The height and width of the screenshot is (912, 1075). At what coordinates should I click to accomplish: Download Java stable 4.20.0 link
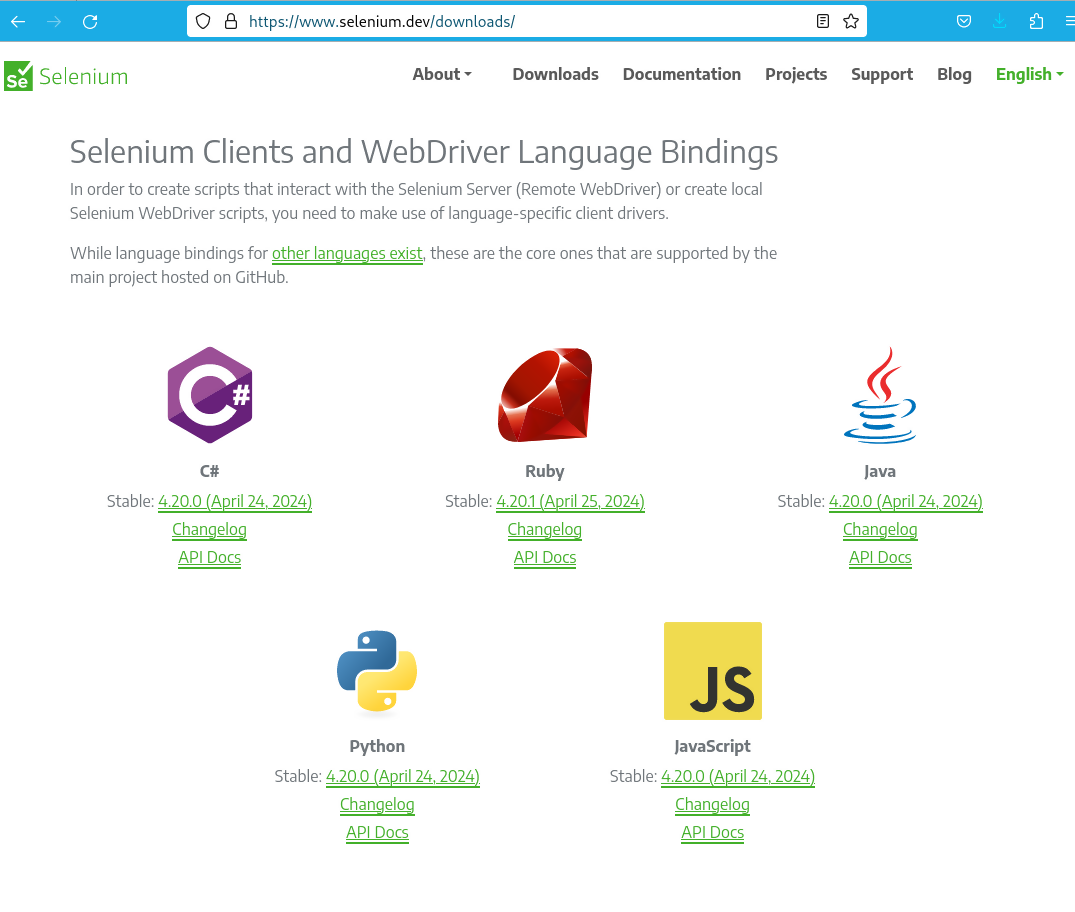tap(906, 502)
